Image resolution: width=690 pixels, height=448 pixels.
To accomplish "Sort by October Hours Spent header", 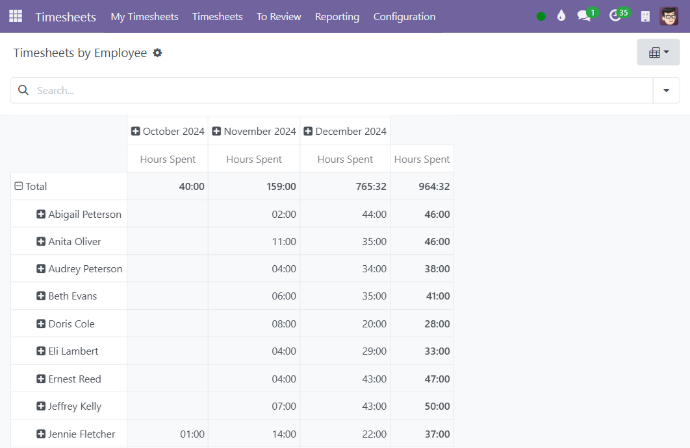I will (x=168, y=159).
